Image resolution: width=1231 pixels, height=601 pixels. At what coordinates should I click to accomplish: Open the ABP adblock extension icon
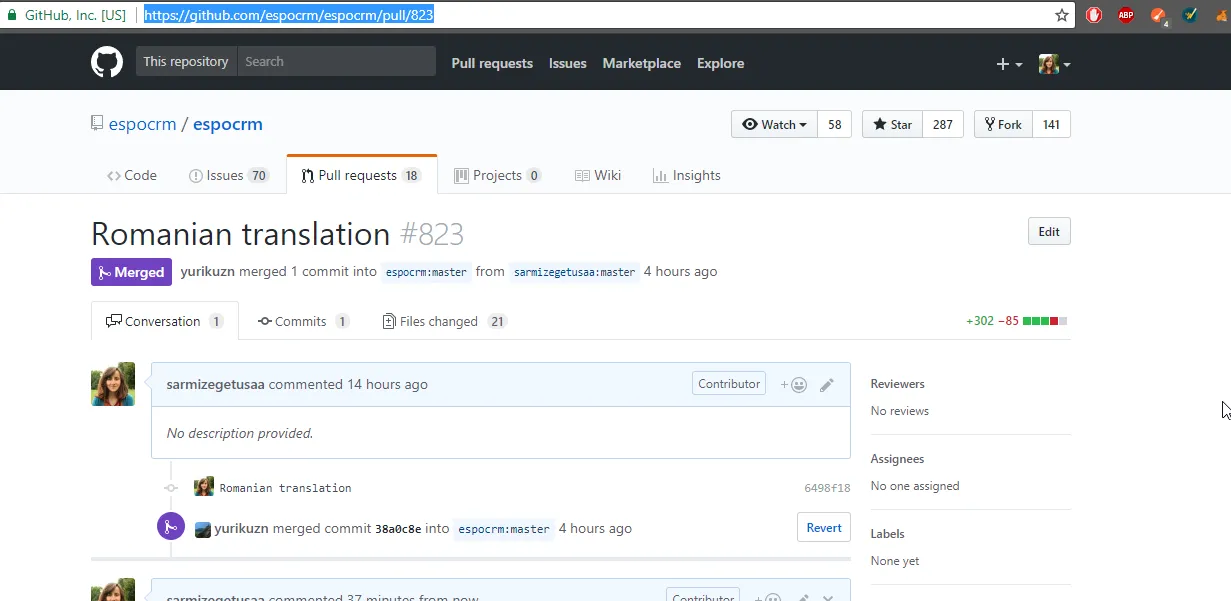click(1126, 15)
